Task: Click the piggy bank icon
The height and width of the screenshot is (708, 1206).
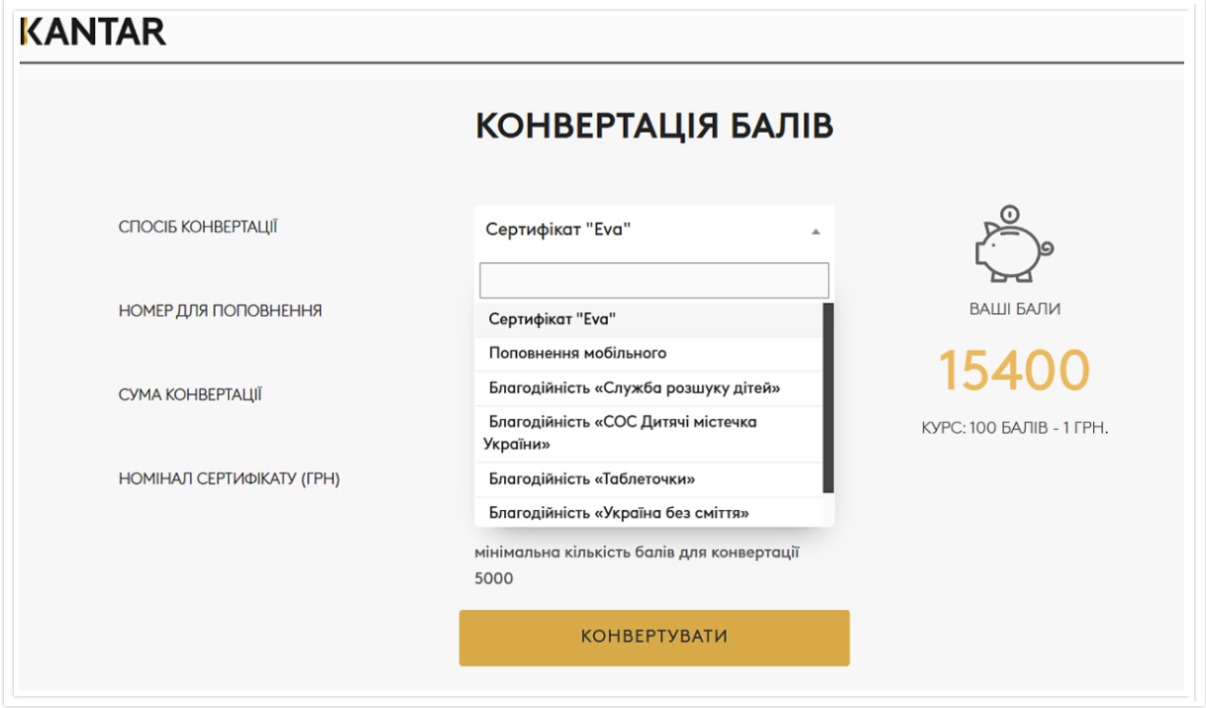Action: (x=1014, y=243)
